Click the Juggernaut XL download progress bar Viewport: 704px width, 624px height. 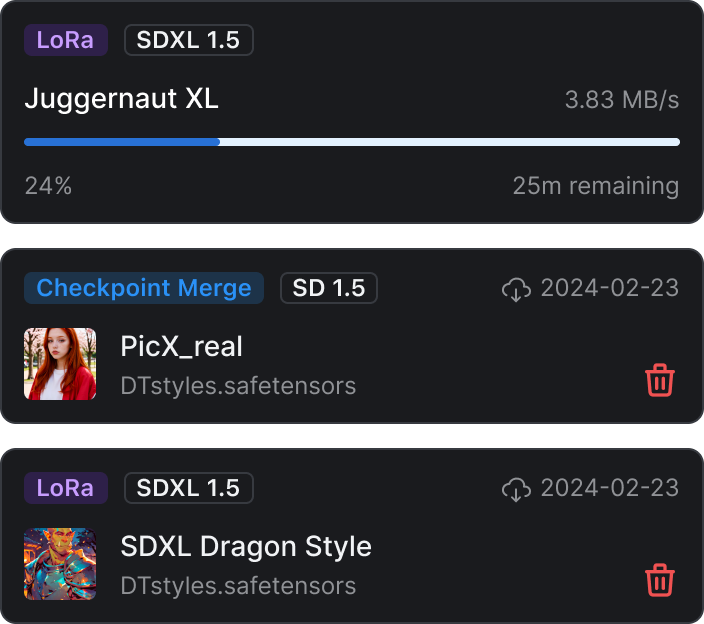click(x=352, y=142)
